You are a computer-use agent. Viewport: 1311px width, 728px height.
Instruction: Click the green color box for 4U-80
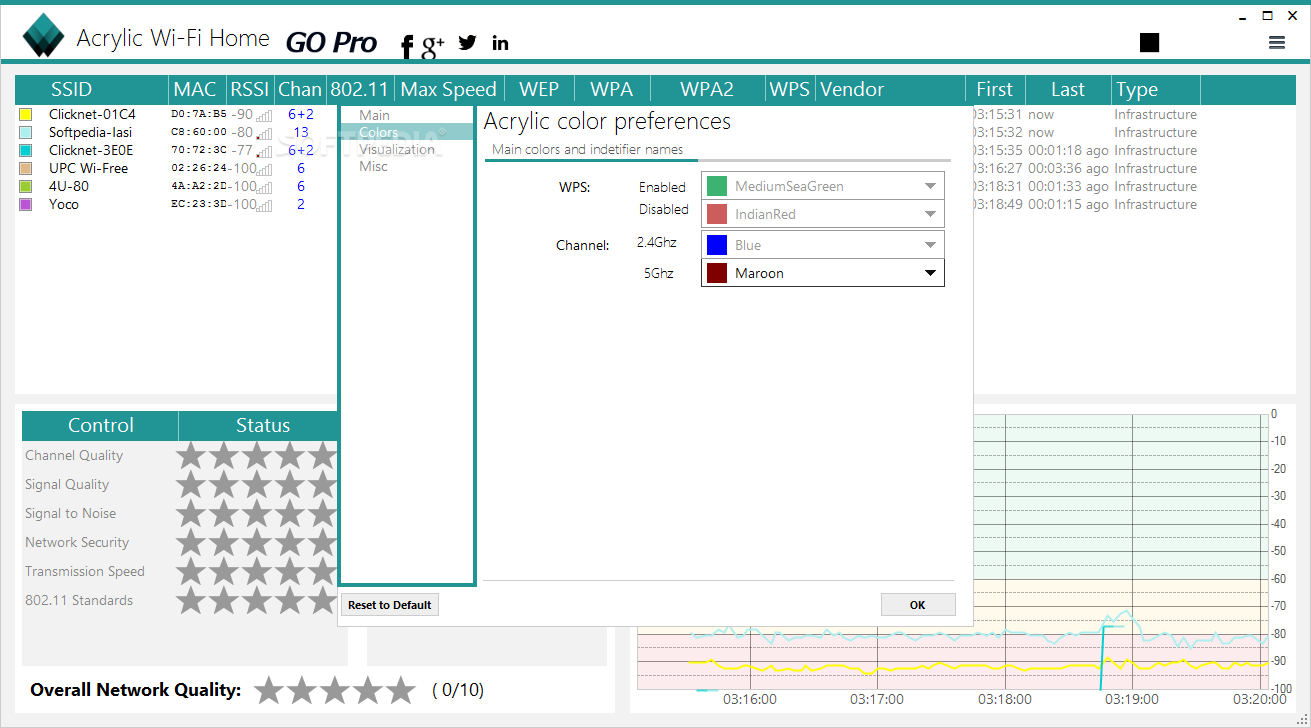pos(26,187)
